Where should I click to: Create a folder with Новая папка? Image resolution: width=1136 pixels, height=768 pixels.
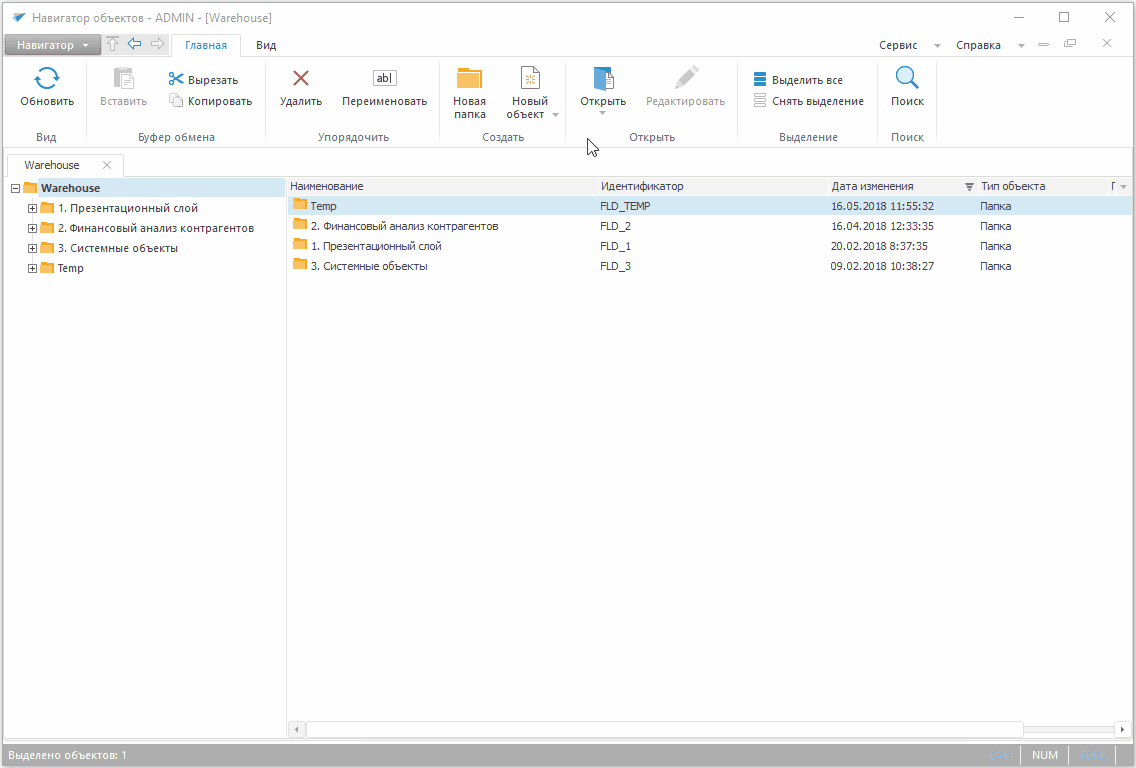tap(469, 93)
